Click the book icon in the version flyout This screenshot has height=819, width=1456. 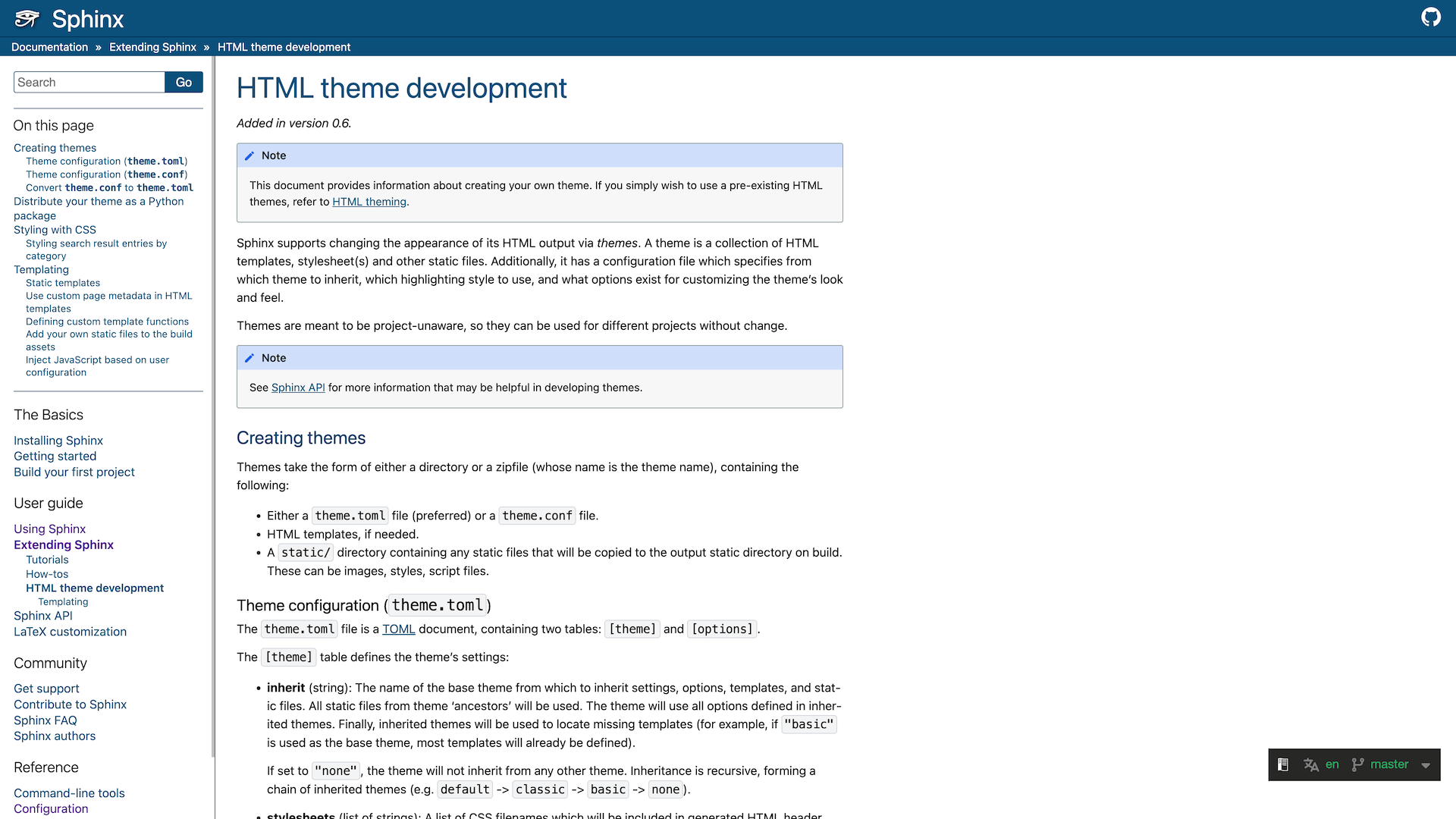1283,764
